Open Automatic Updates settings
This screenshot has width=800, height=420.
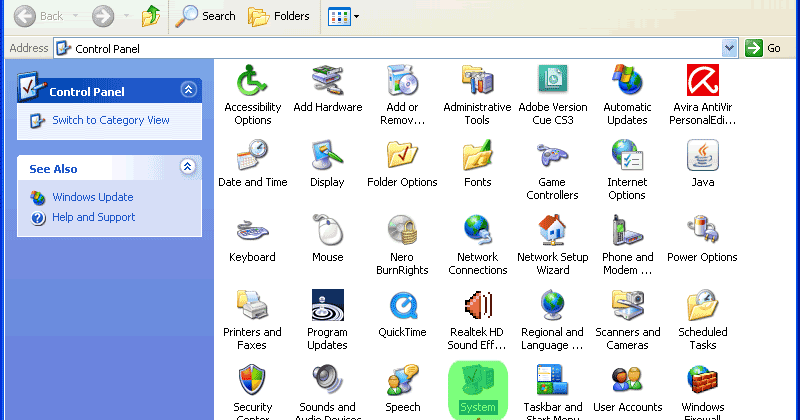tap(627, 95)
